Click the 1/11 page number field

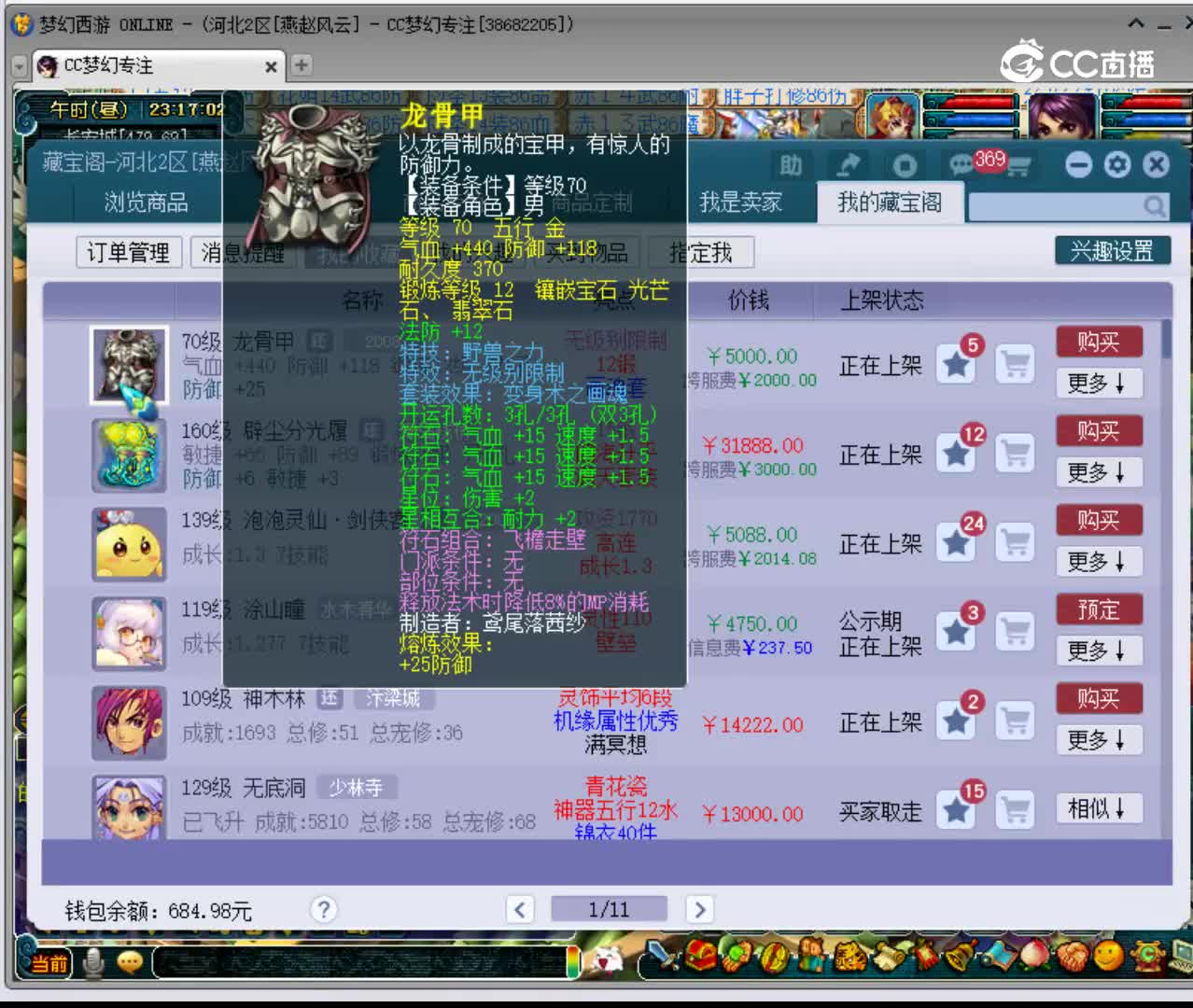click(x=609, y=909)
